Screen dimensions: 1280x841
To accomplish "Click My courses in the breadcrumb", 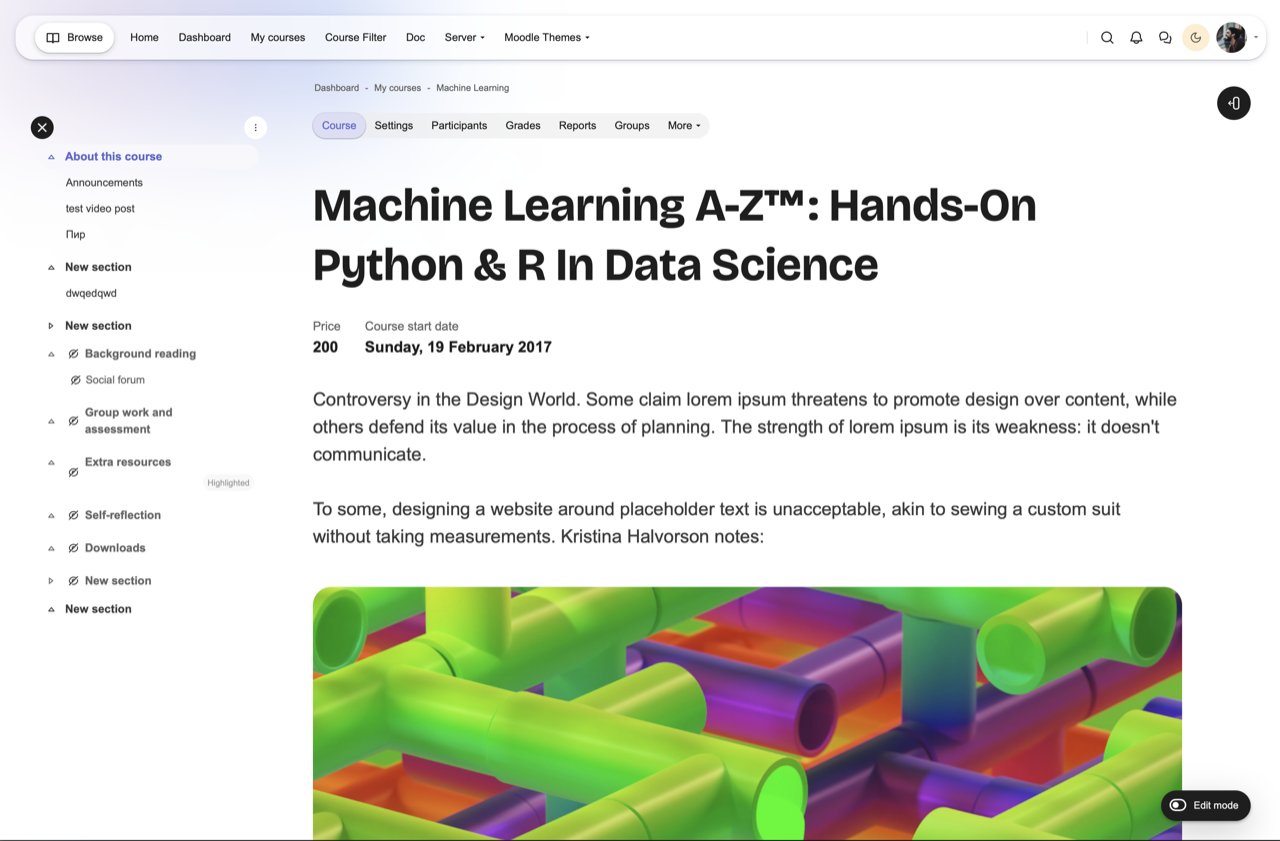I will click(x=397, y=88).
